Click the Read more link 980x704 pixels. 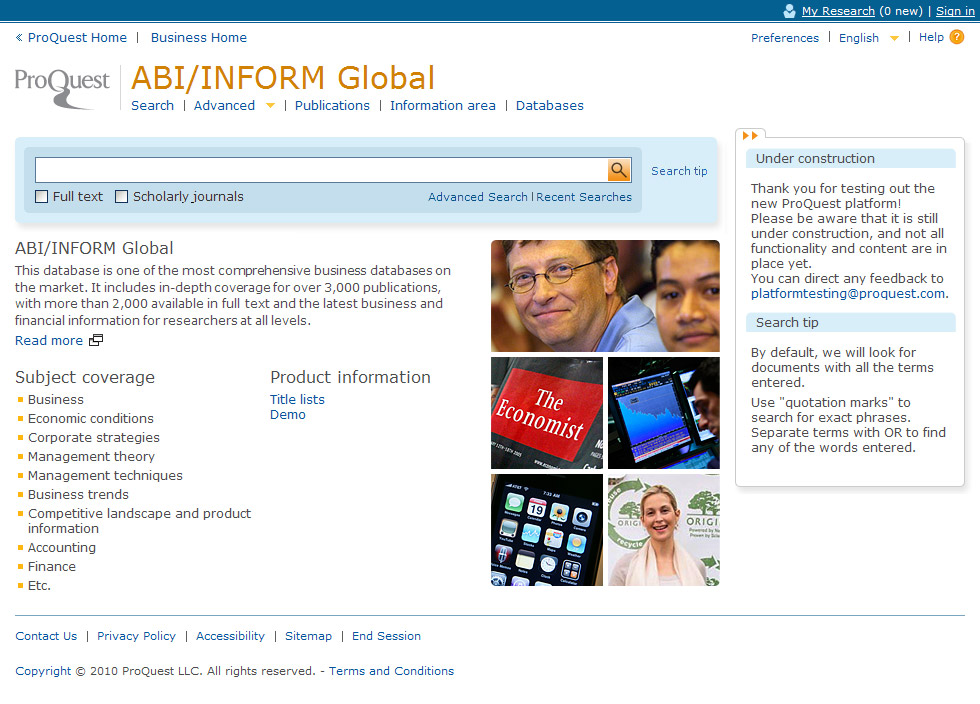pyautogui.click(x=49, y=341)
